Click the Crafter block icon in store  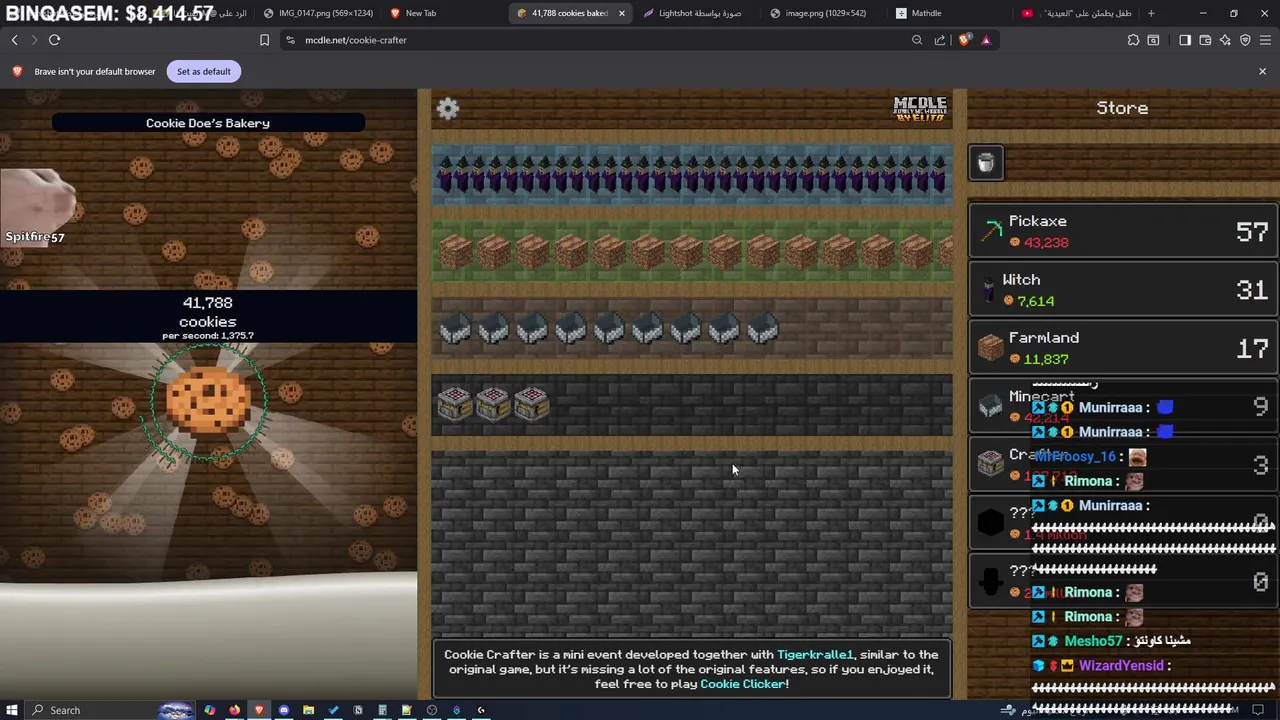(990, 464)
